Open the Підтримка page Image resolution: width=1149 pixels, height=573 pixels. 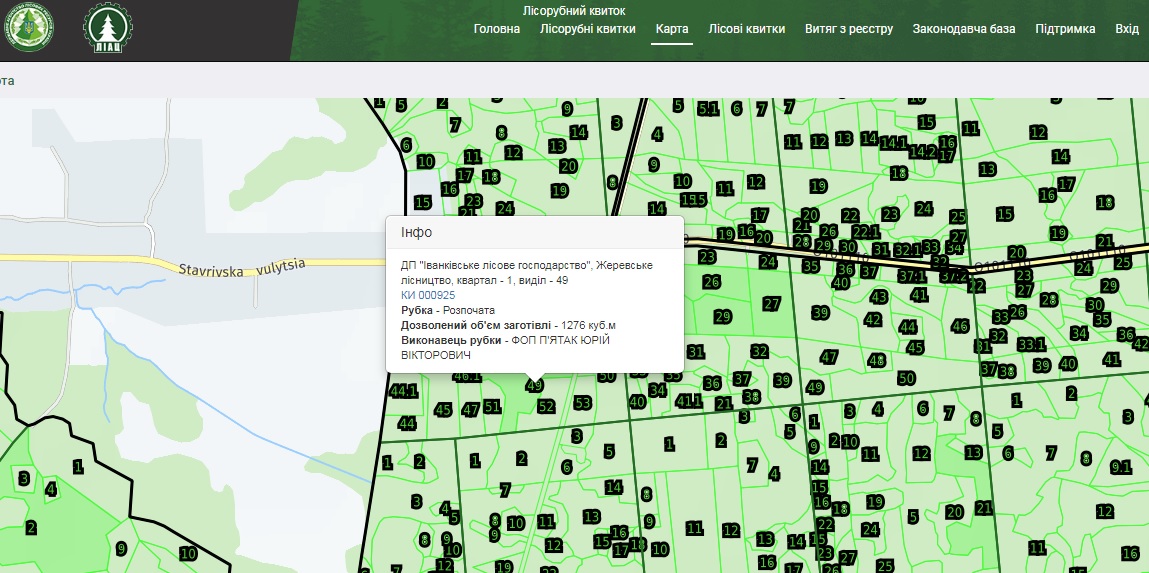pyautogui.click(x=1065, y=29)
